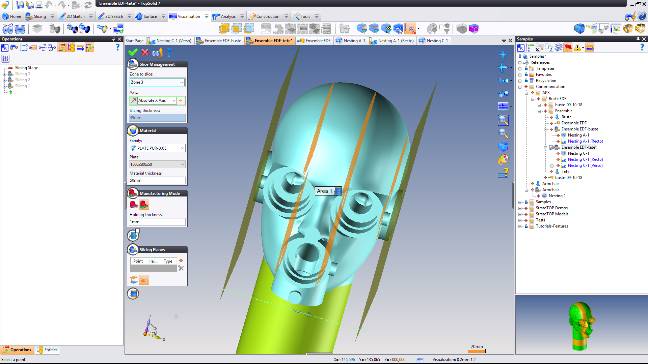648x364 pixels.
Task: Click the Operations tab at panel bottom
Action: click(x=17, y=350)
